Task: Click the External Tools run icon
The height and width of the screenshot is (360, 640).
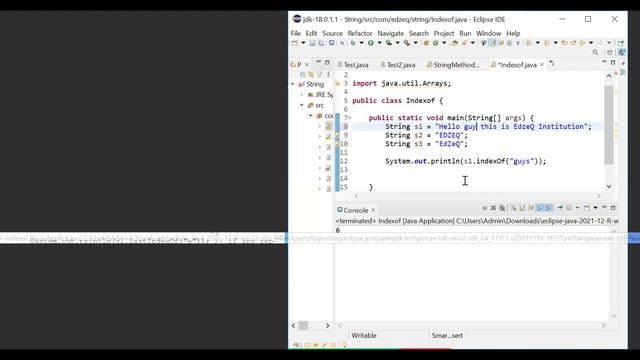Action: (407, 43)
